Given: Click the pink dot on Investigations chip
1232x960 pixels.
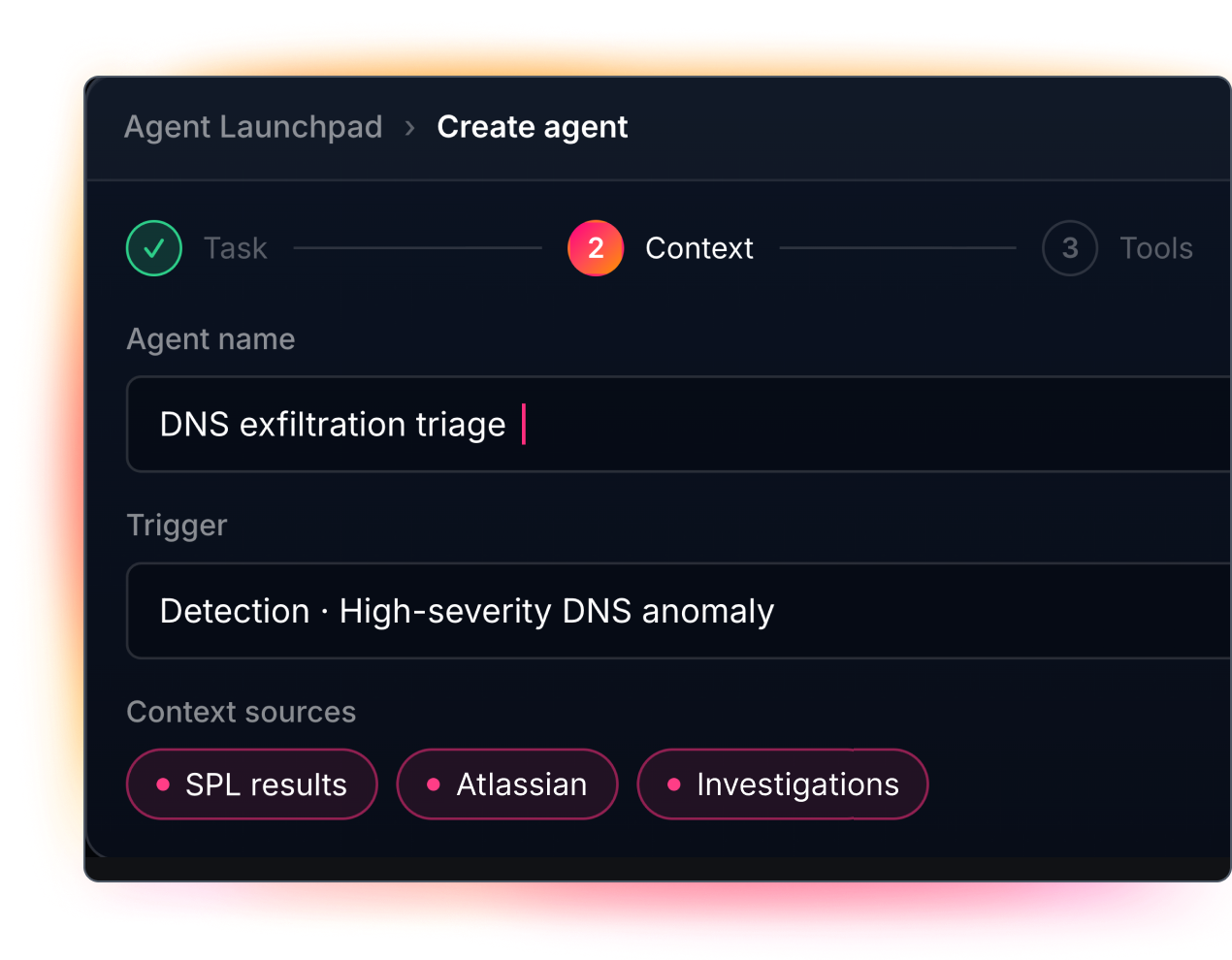Looking at the screenshot, I should tap(674, 784).
